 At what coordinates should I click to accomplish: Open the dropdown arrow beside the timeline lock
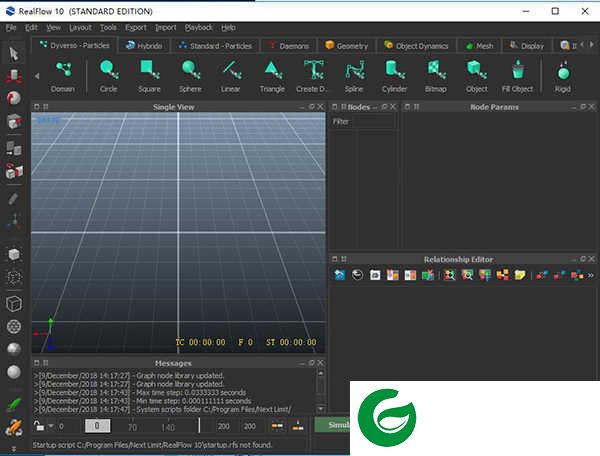(x=50, y=425)
